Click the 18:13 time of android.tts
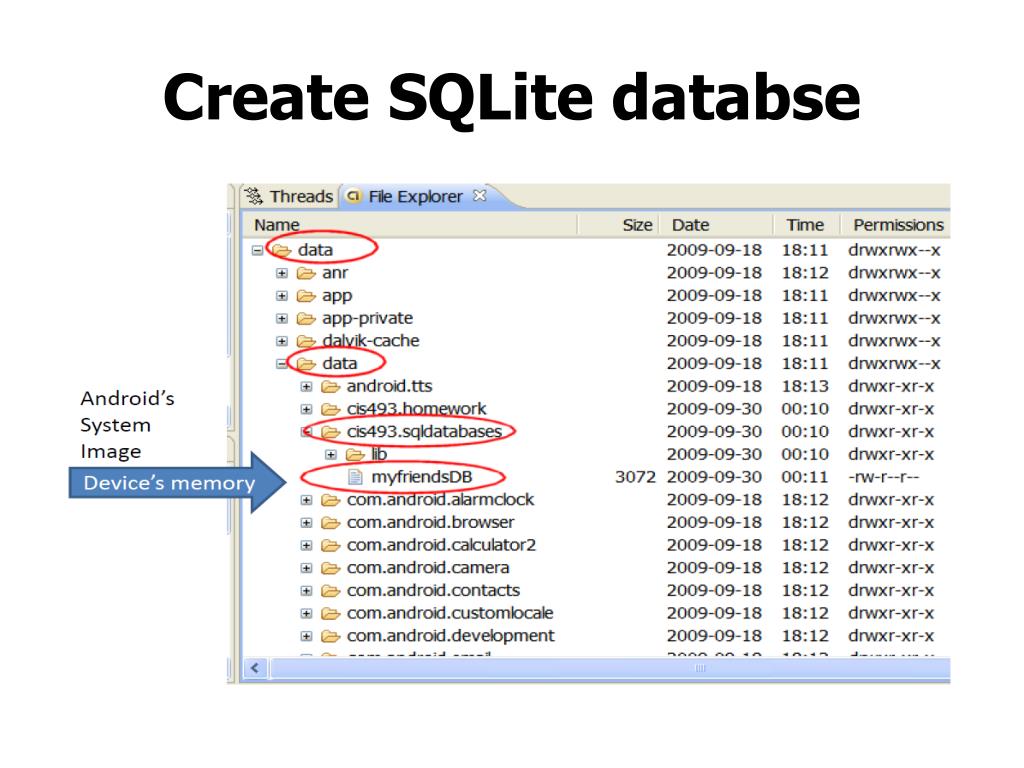 tap(805, 387)
